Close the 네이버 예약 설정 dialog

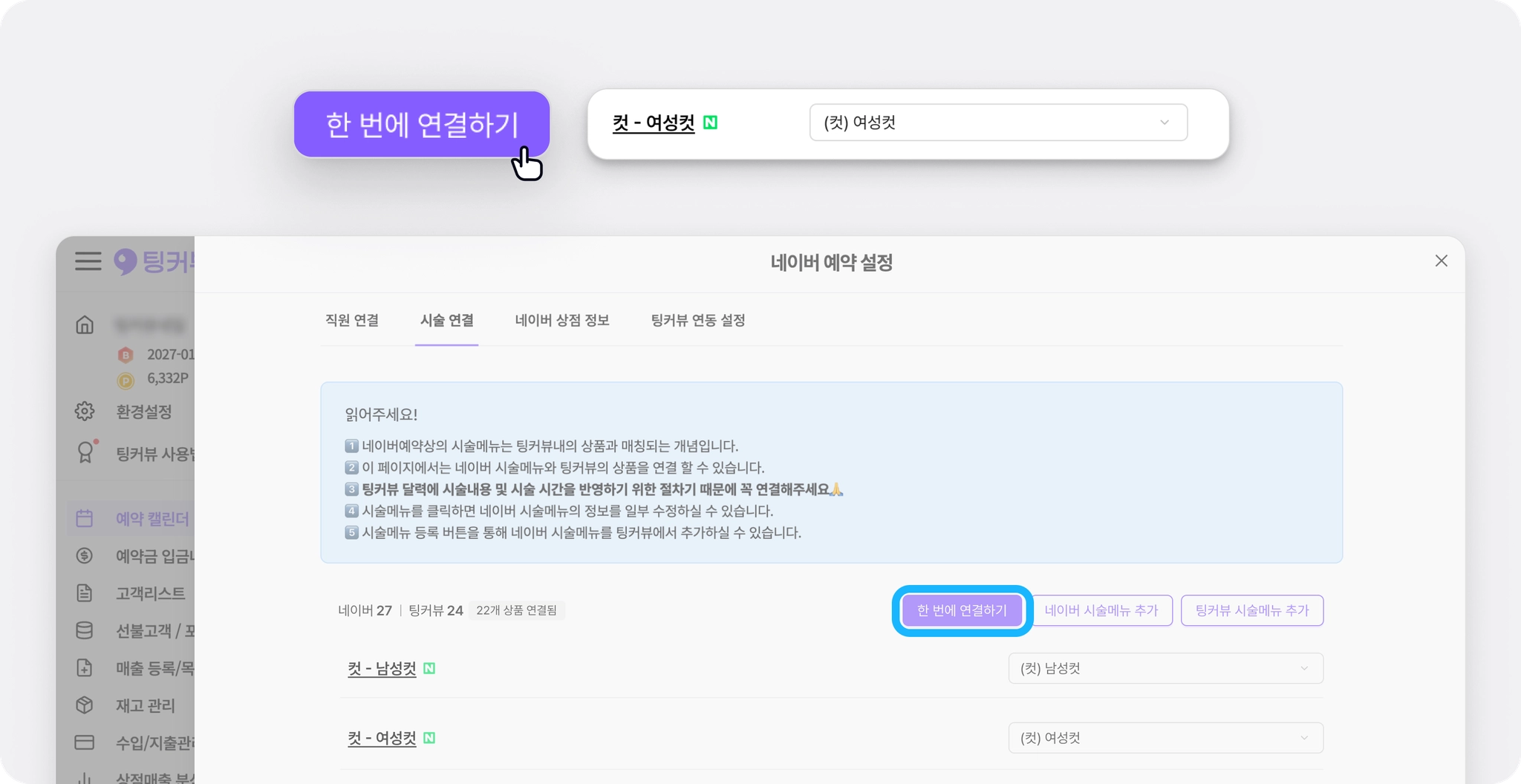[1442, 261]
